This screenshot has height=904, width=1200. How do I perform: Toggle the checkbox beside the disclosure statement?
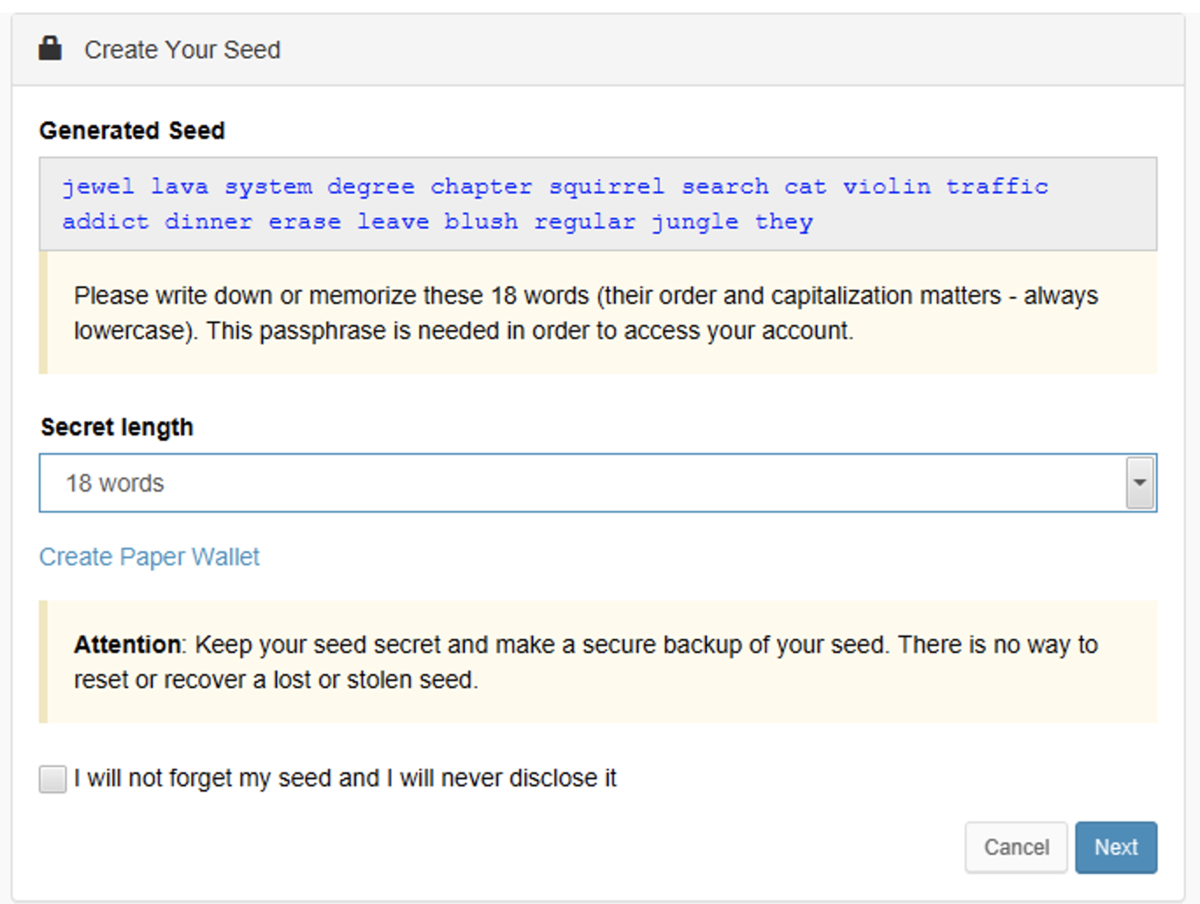click(52, 778)
